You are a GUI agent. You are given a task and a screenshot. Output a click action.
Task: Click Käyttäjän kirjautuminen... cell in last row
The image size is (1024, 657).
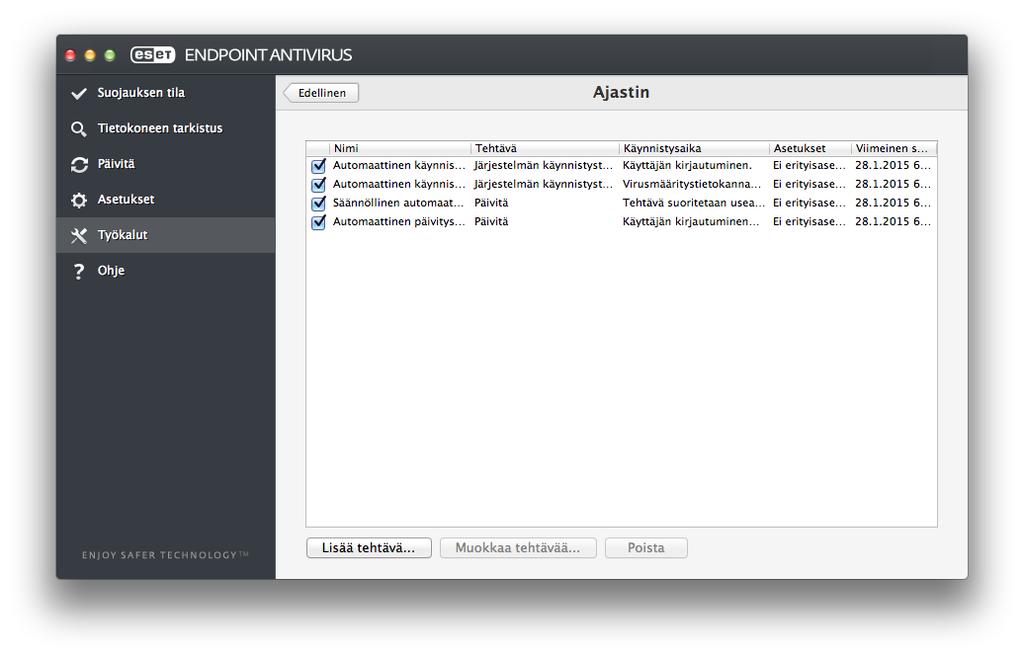tap(691, 222)
